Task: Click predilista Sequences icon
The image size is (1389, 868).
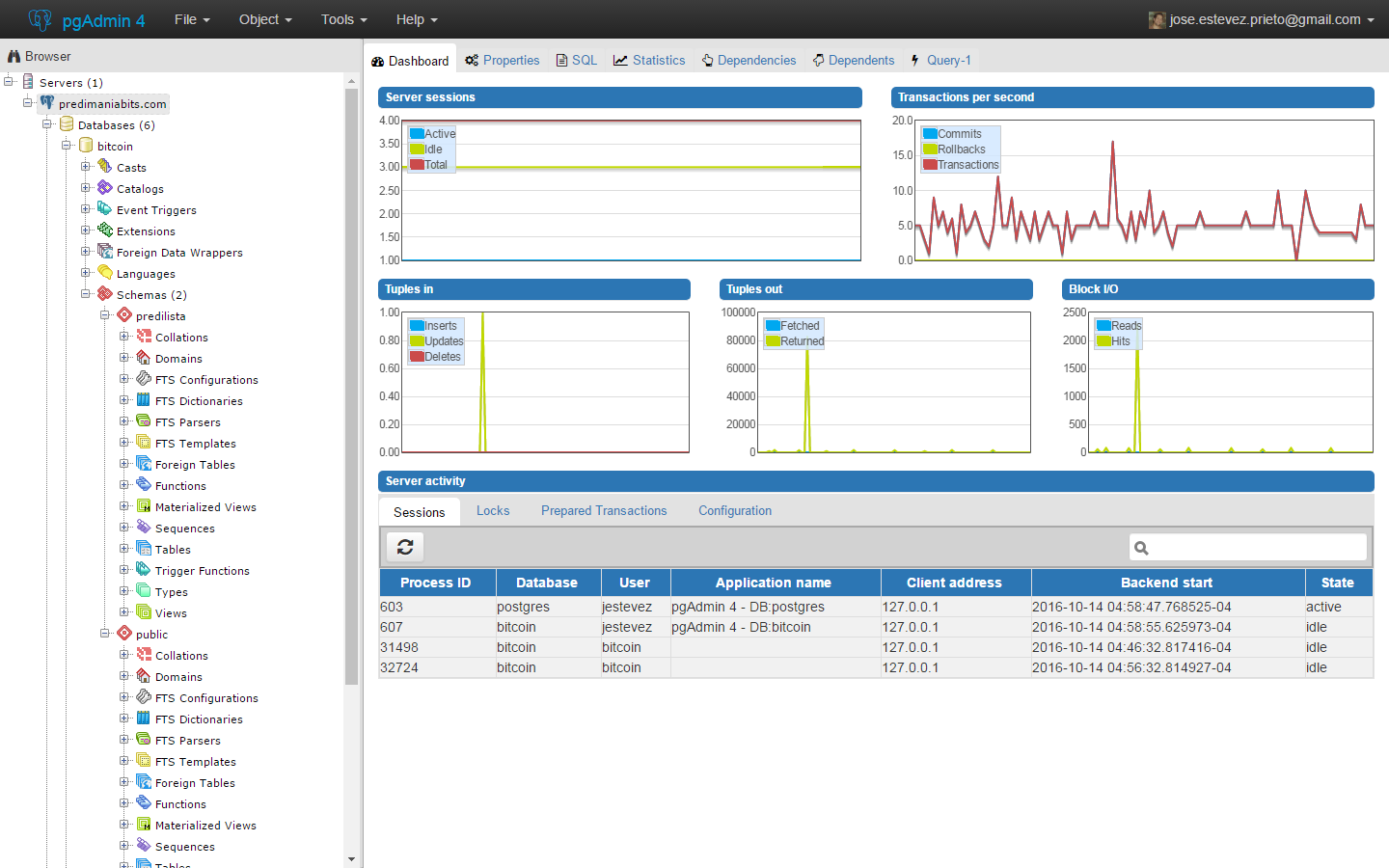Action: click(x=144, y=528)
